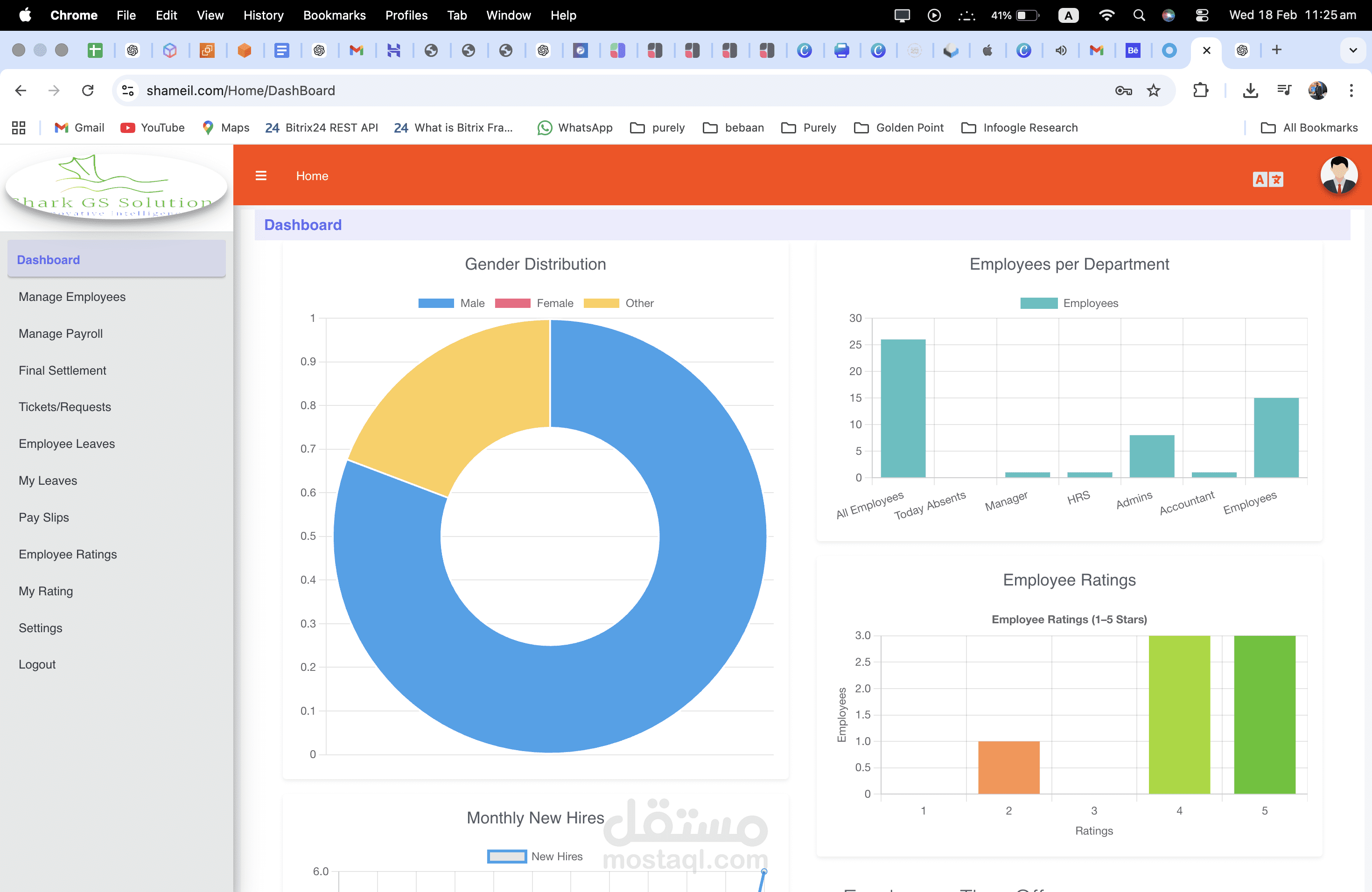Viewport: 1372px width, 892px height.
Task: Click the hamburger menu icon in the header
Action: [261, 176]
